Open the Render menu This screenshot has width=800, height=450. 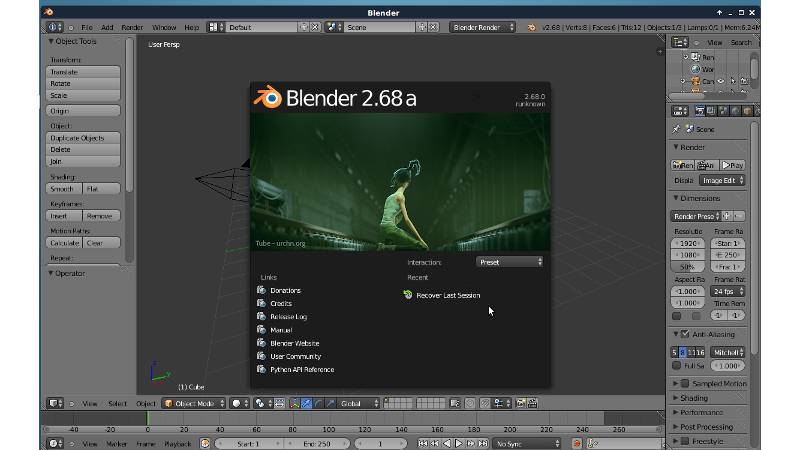pyautogui.click(x=132, y=27)
